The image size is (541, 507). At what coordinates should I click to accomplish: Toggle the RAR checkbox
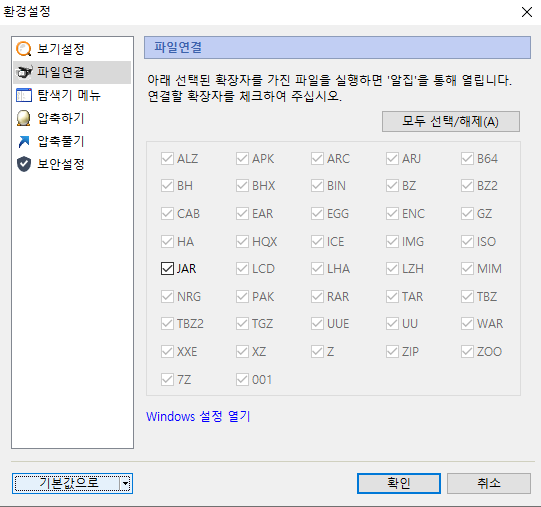(x=317, y=296)
